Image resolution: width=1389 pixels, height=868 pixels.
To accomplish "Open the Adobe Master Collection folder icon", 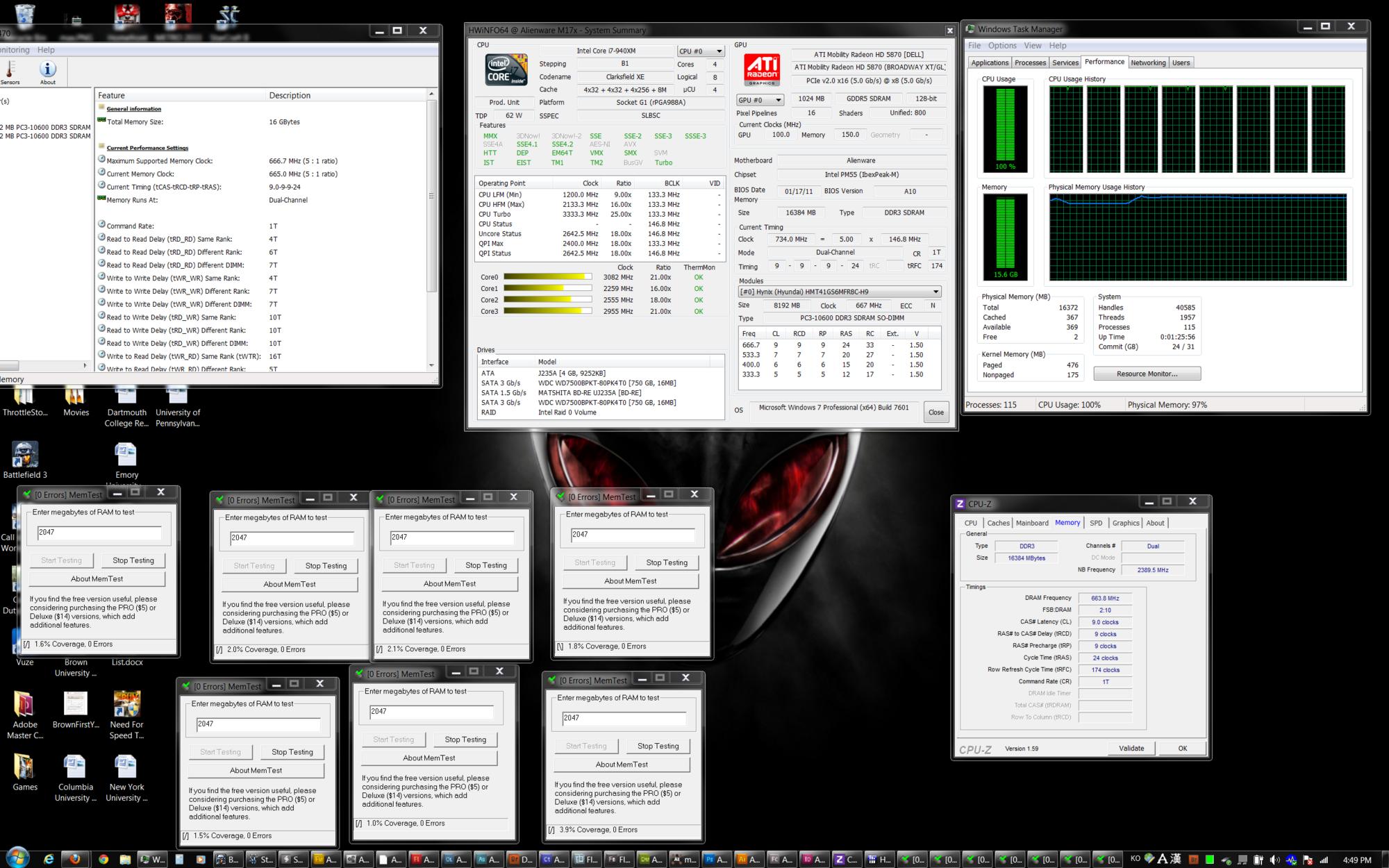I will 25,715.
